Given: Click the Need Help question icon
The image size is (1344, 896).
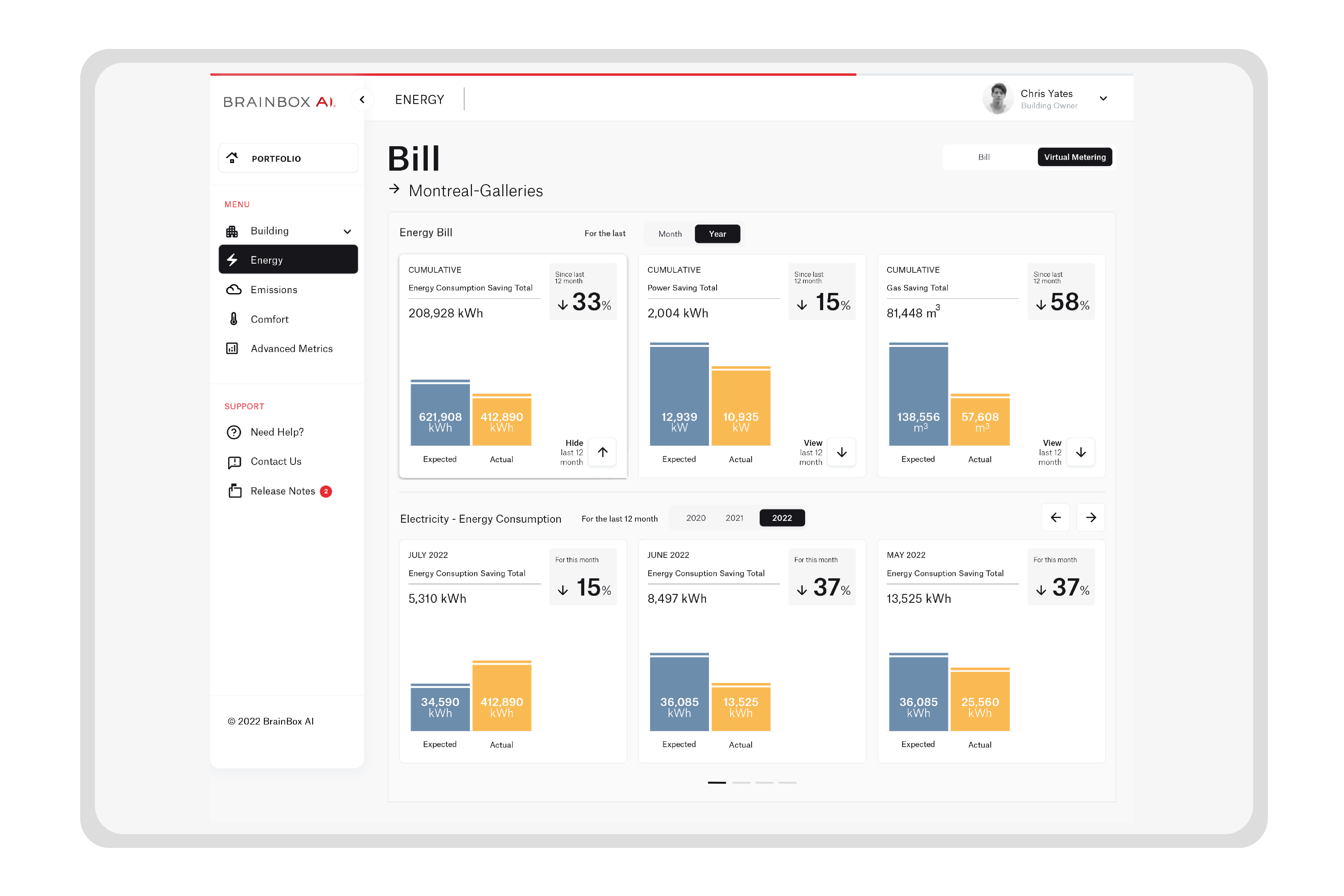Looking at the screenshot, I should [234, 432].
